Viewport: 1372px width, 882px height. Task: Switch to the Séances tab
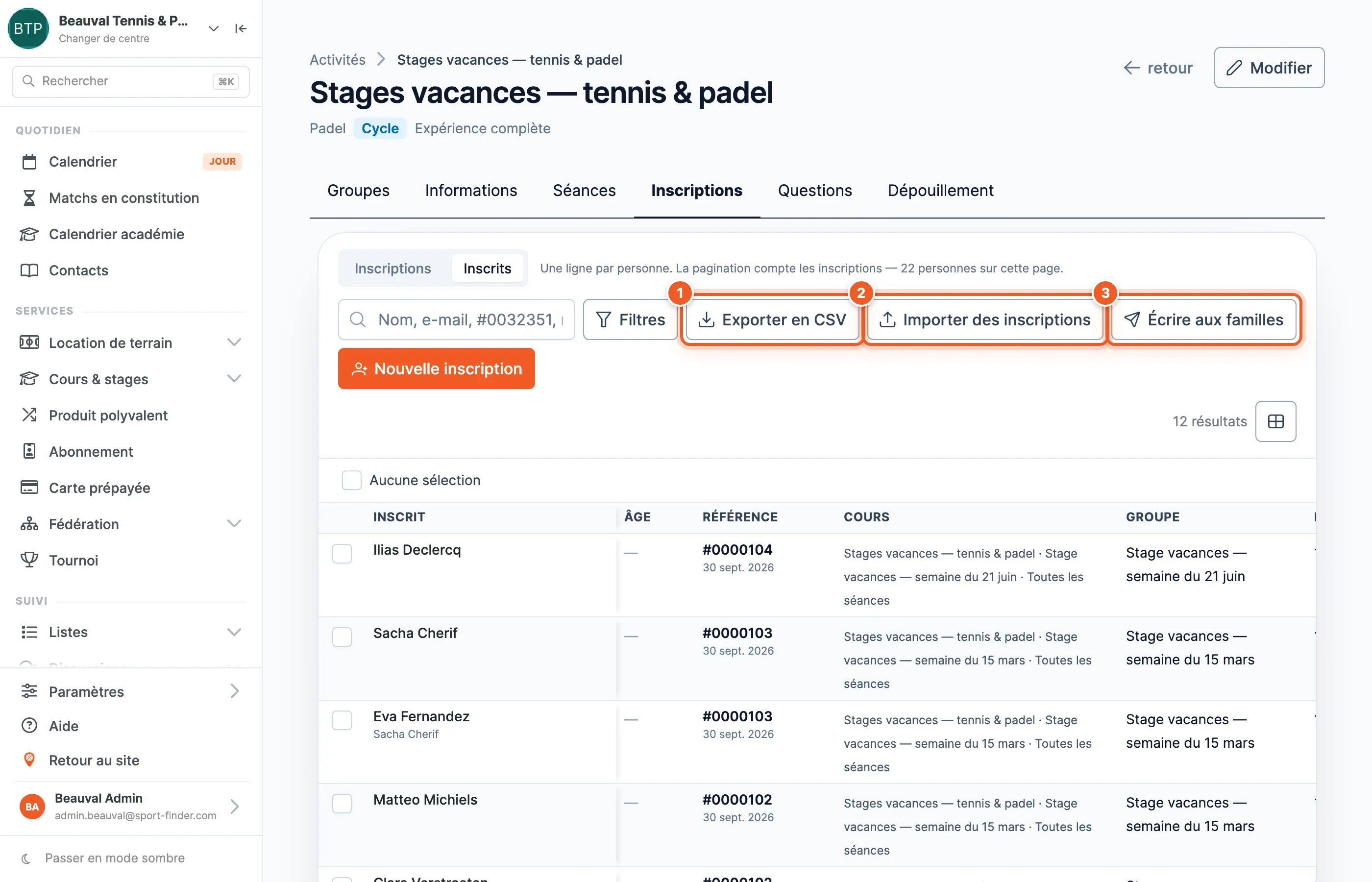(x=584, y=190)
